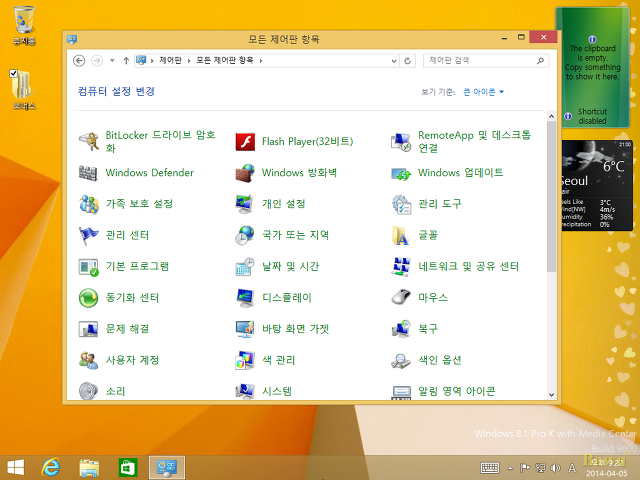640x480 pixels.
Task: Click the scrollbar up arrow
Action: [551, 116]
